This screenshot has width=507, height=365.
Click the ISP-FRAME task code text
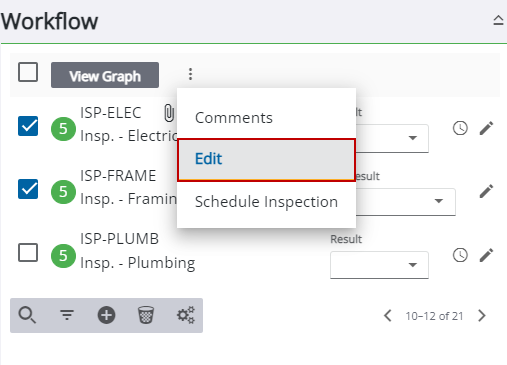(118, 176)
